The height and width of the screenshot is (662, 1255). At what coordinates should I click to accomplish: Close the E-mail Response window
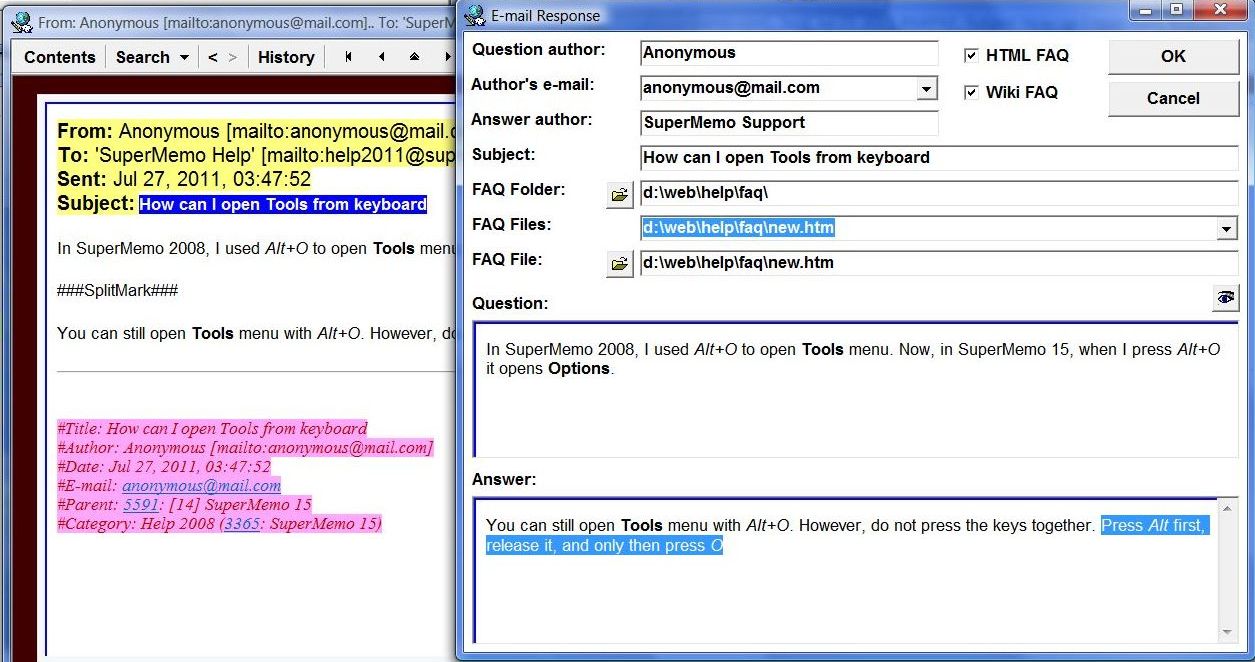click(x=1219, y=10)
